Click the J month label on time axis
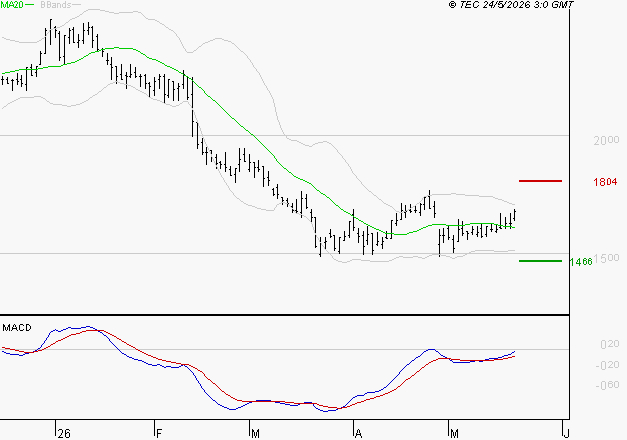Viewport: 627px width, 440px height. point(565,434)
